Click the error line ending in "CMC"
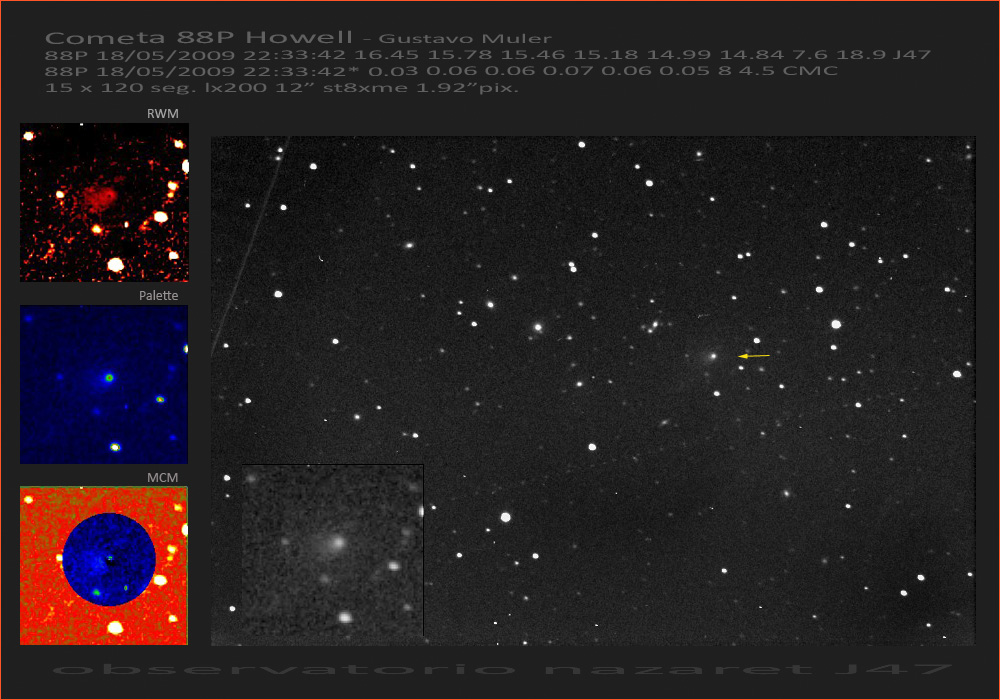Image resolution: width=1000 pixels, height=700 pixels. (441, 71)
